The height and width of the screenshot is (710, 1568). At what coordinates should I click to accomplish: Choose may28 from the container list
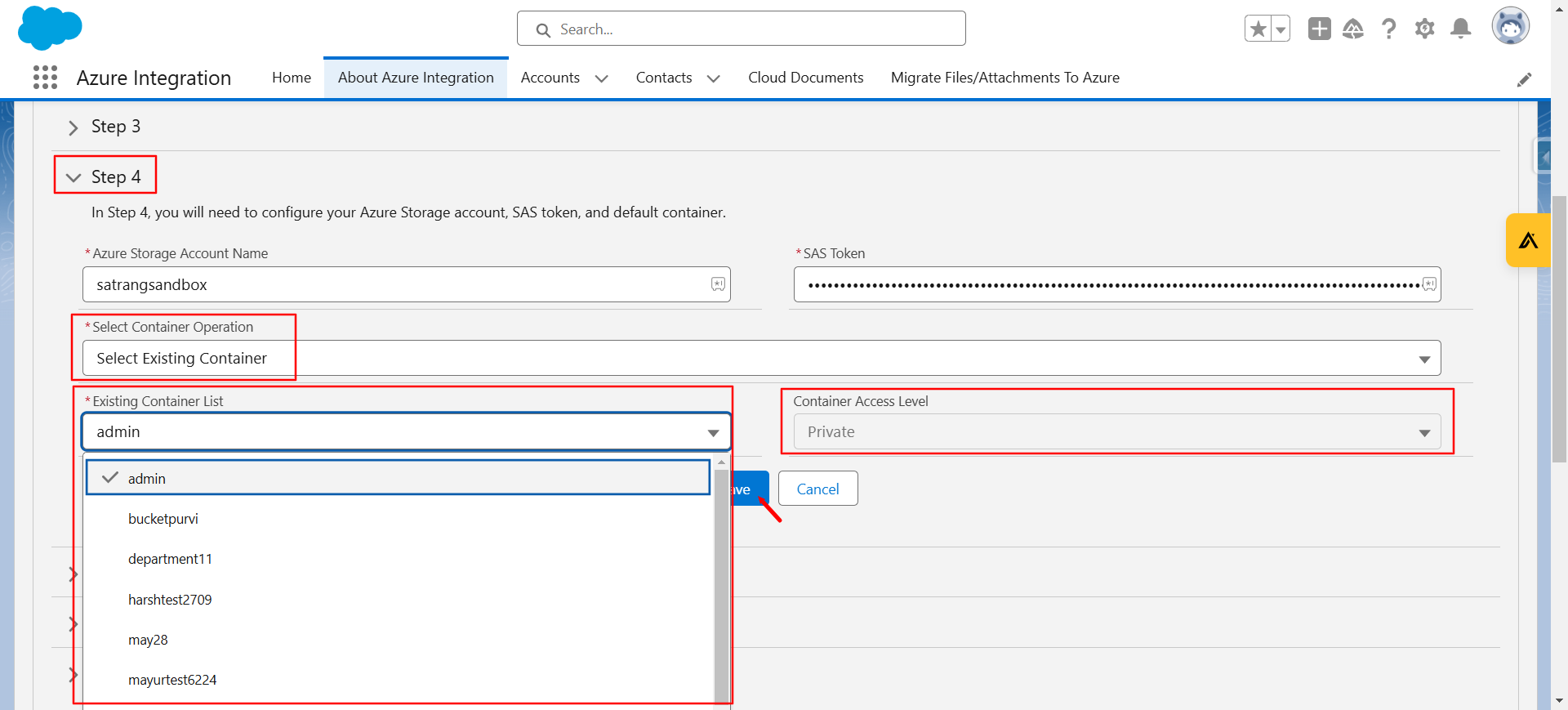click(398, 640)
